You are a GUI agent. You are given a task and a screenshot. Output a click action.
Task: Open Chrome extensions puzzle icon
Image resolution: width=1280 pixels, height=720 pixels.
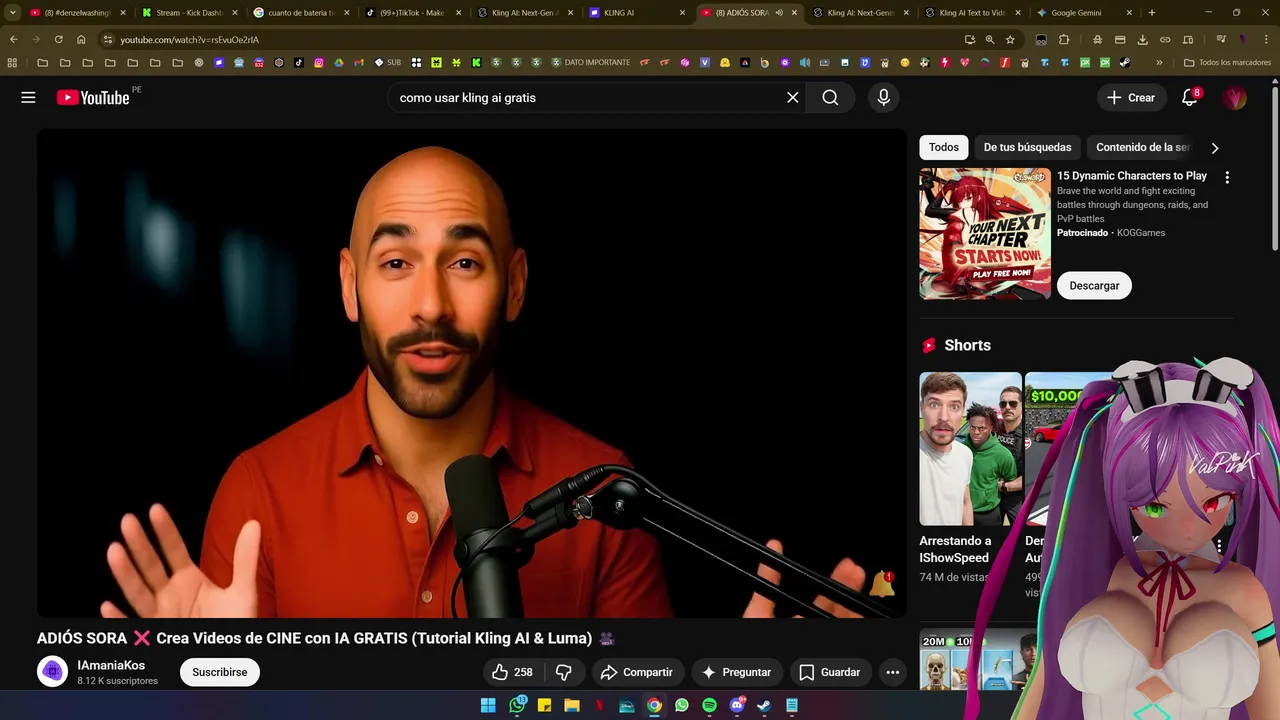click(1064, 39)
